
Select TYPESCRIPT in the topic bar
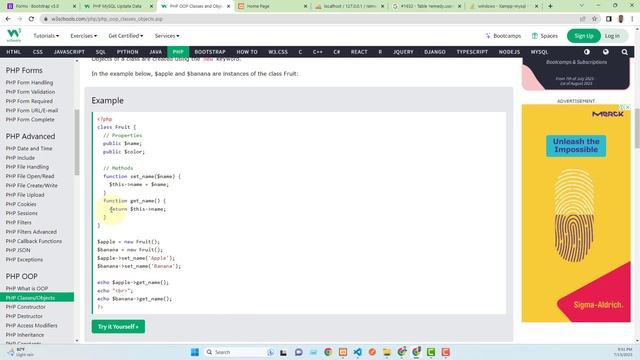[x=472, y=52]
